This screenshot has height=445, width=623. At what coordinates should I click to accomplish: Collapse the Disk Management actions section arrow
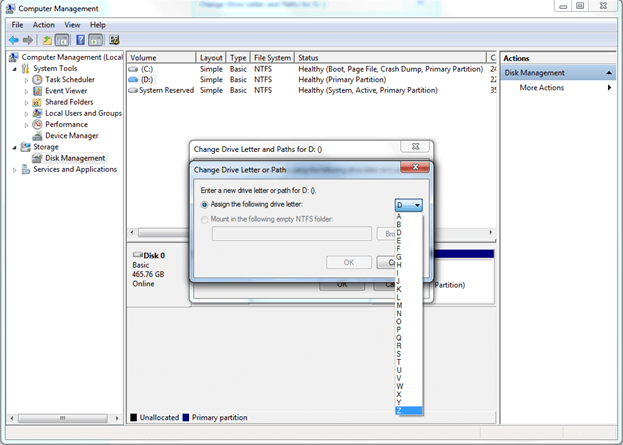click(x=609, y=73)
